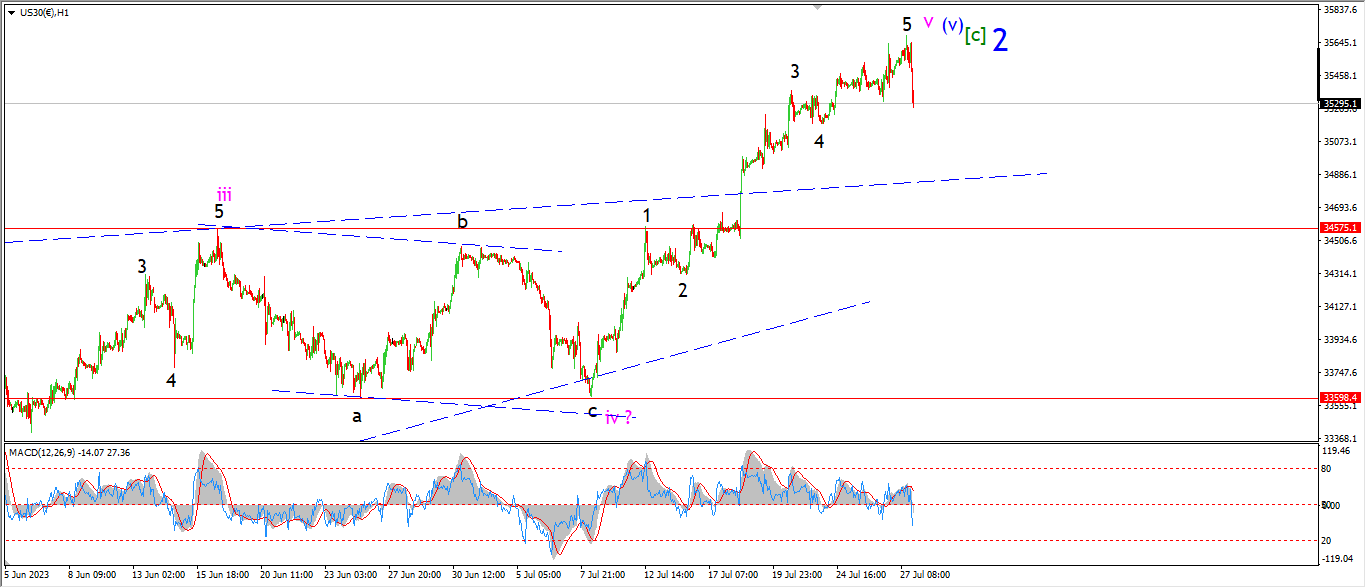Click the 33934.6 price axis value
The image size is (1366, 588).
1340,340
